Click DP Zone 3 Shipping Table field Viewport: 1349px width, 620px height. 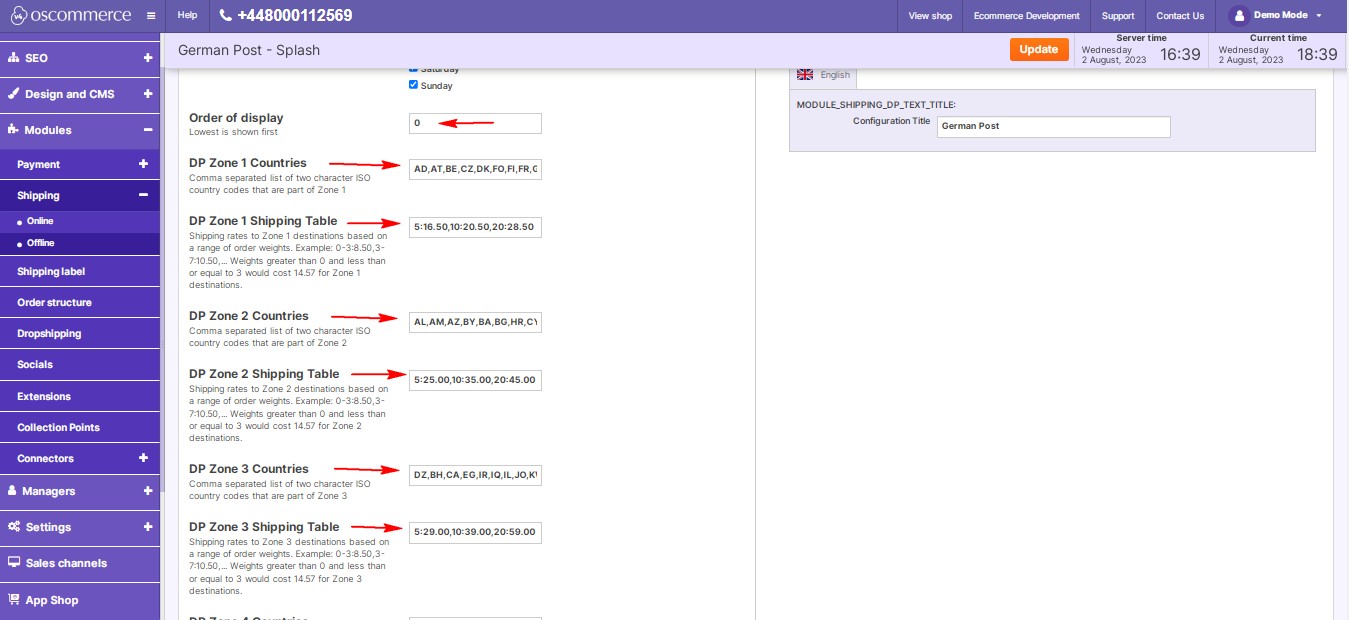[x=475, y=533]
